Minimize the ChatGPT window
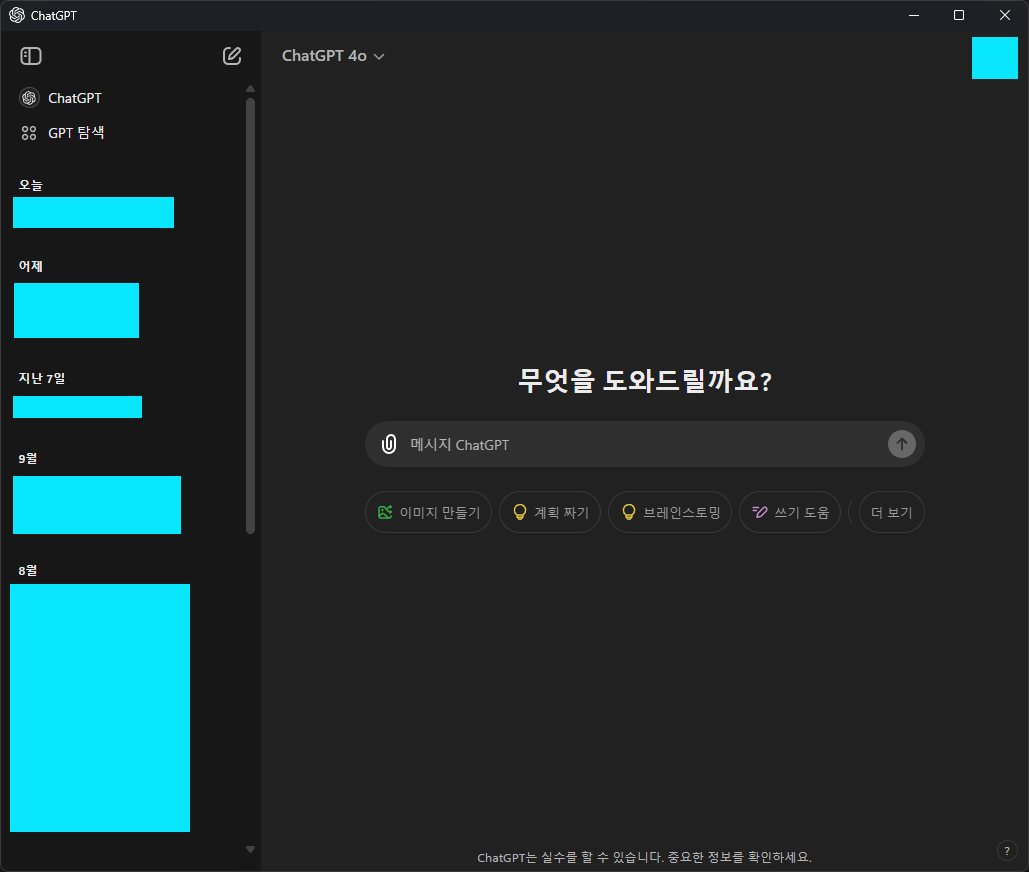 914,15
